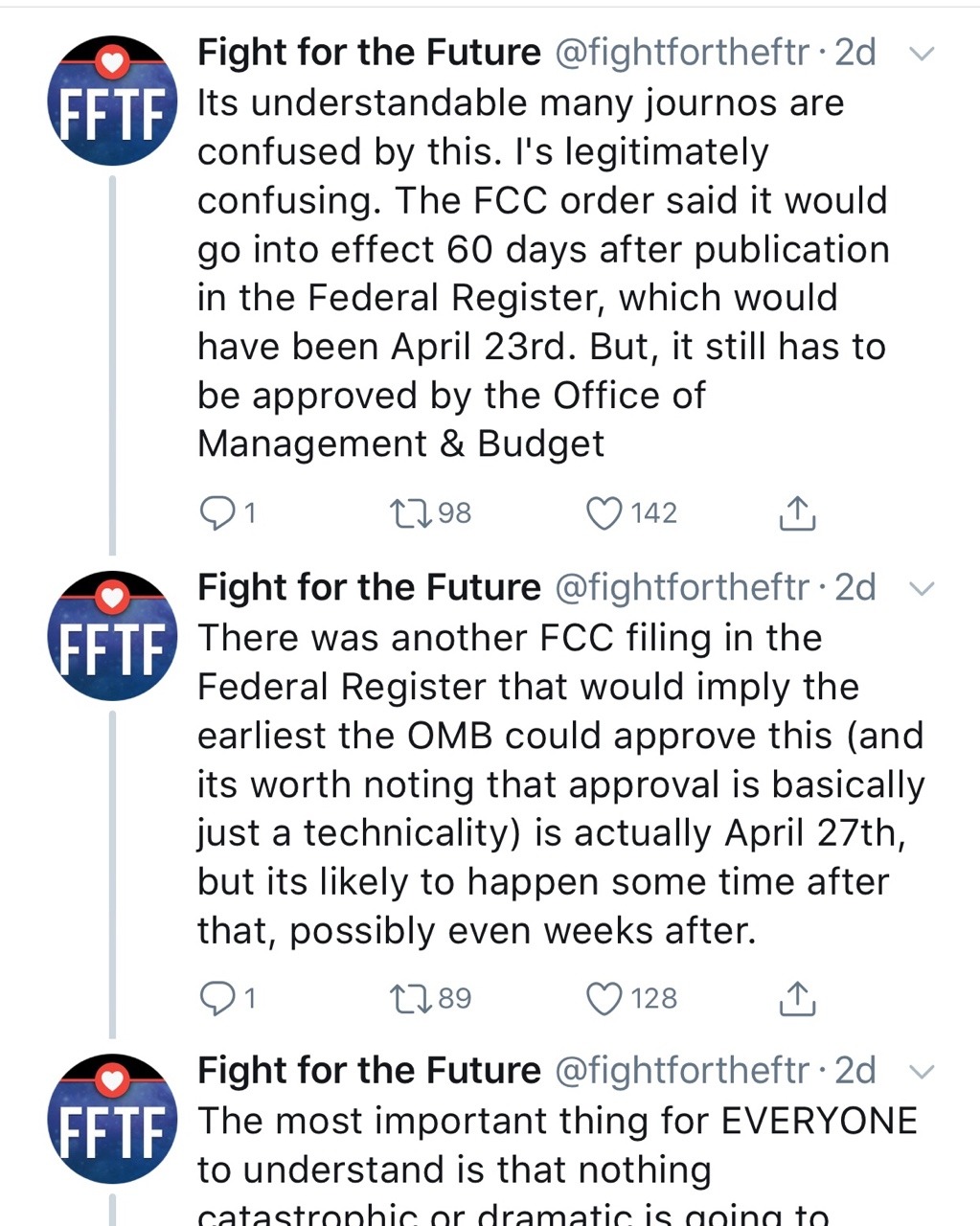Tap FFTF profile picture on third tweet
This screenshot has height=1226, width=980.
pyautogui.click(x=112, y=1118)
